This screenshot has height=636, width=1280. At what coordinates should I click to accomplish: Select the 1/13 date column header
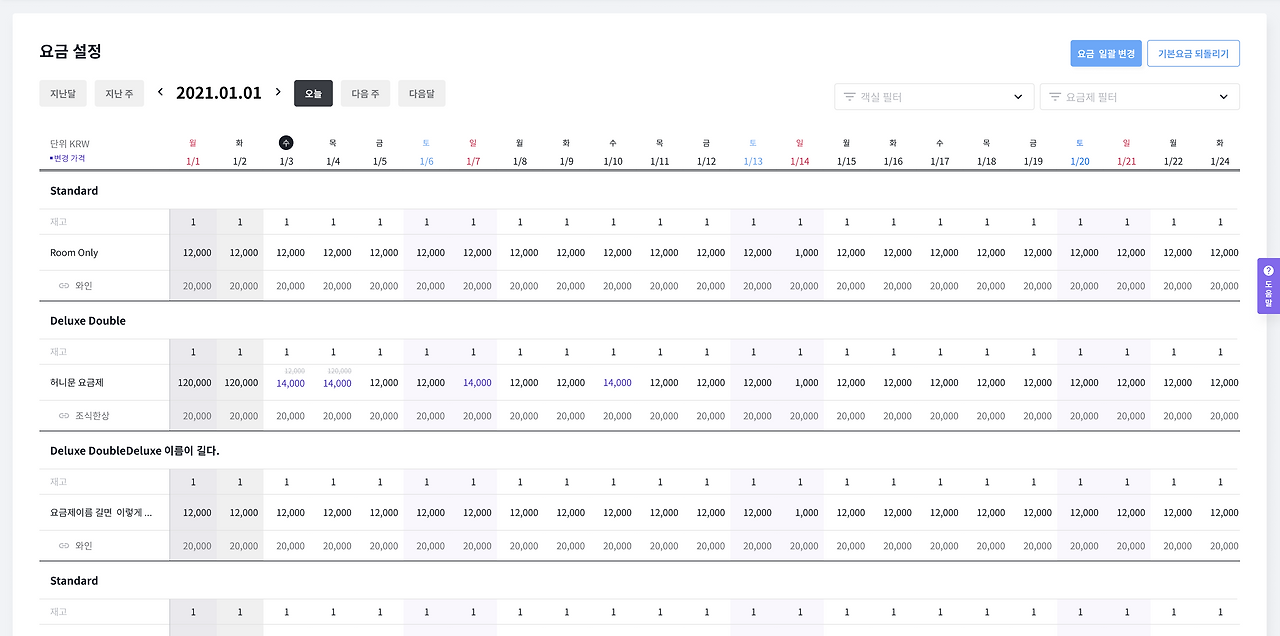coord(753,161)
